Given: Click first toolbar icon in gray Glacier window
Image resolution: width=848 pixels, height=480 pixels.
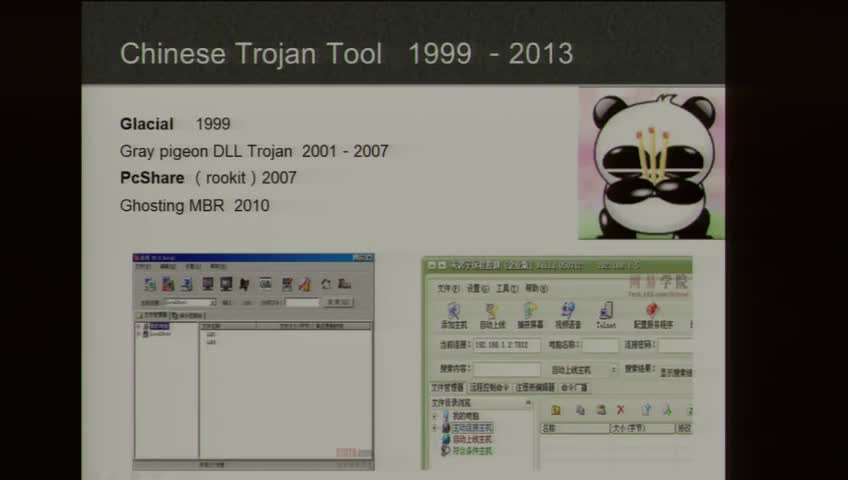Looking at the screenshot, I should [150, 283].
